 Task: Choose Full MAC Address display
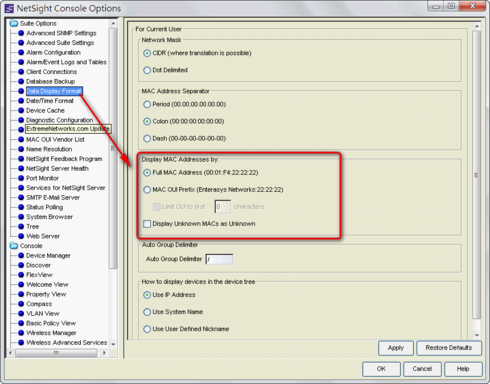coord(147,173)
